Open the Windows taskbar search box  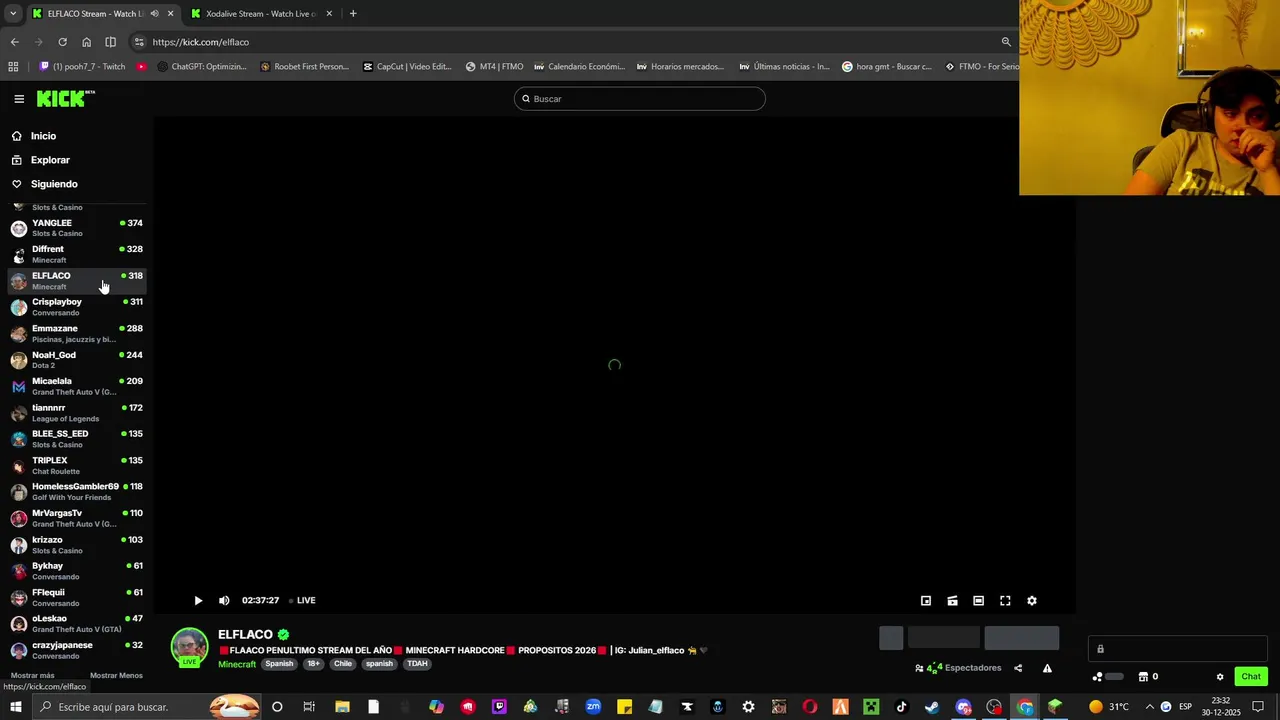point(145,707)
